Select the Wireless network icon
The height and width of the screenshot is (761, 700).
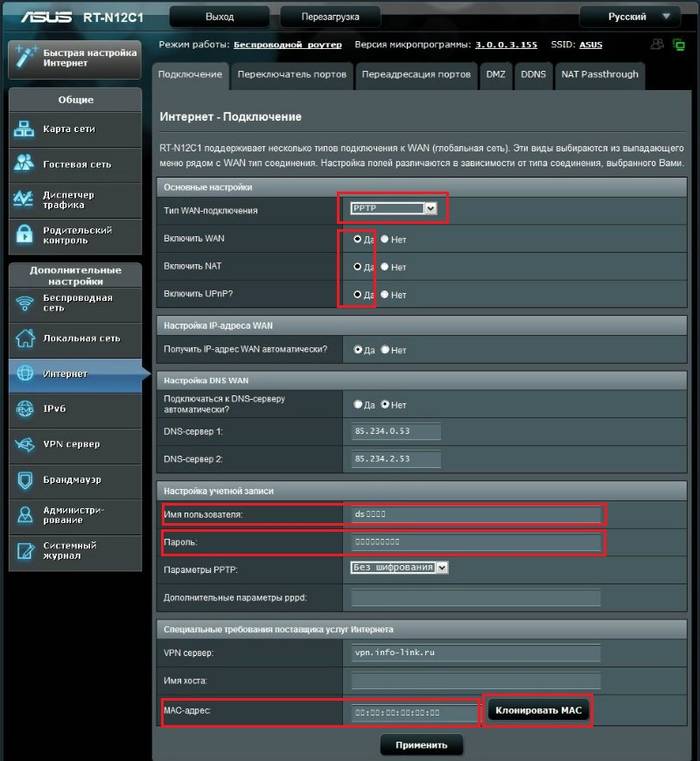point(25,303)
